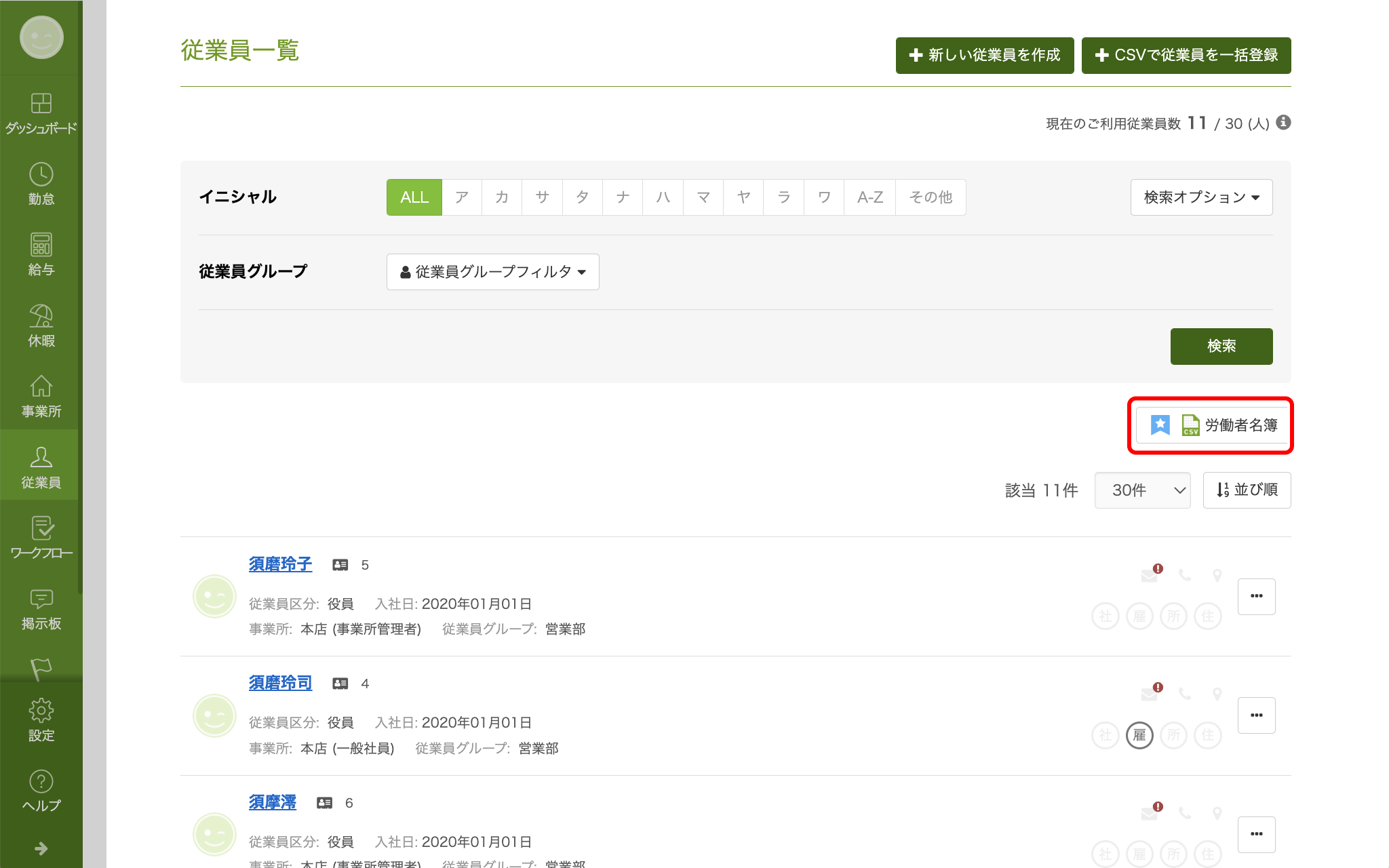Click mail alert icon for 須磨玲司
This screenshot has height=868, width=1389.
(x=1152, y=692)
